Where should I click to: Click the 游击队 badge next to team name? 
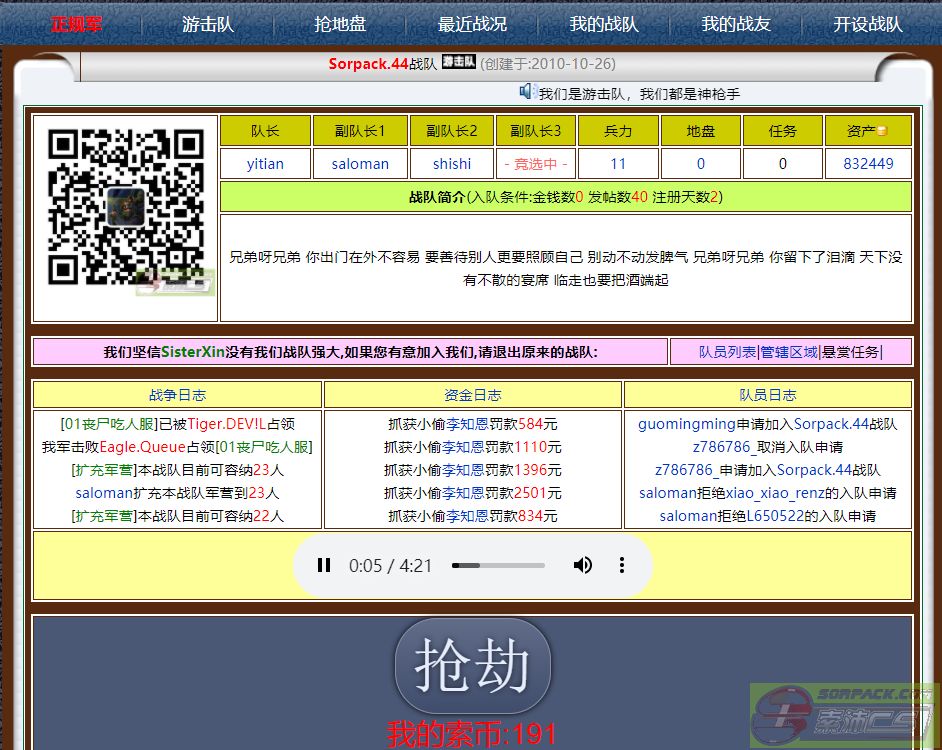459,62
